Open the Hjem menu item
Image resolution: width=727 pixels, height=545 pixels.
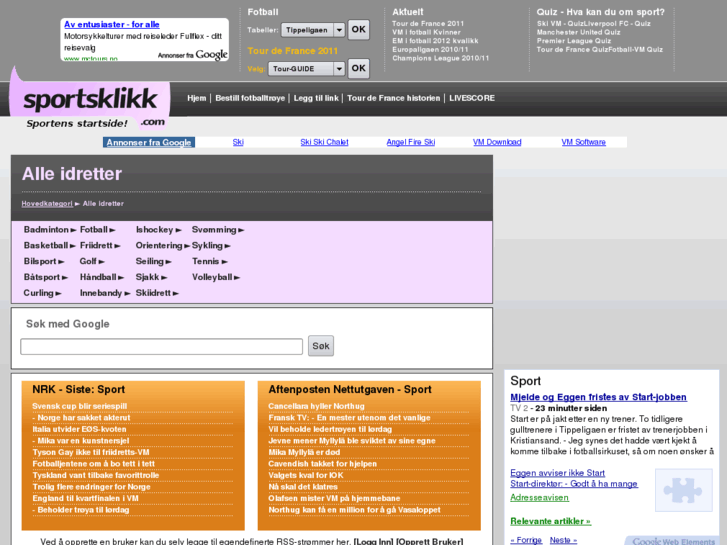point(197,98)
